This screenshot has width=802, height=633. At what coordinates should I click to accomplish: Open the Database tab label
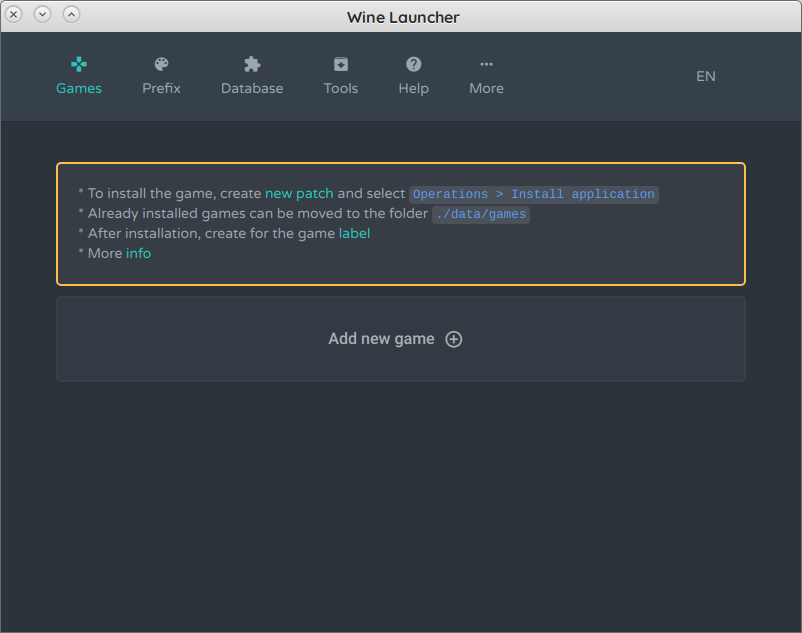click(x=252, y=88)
